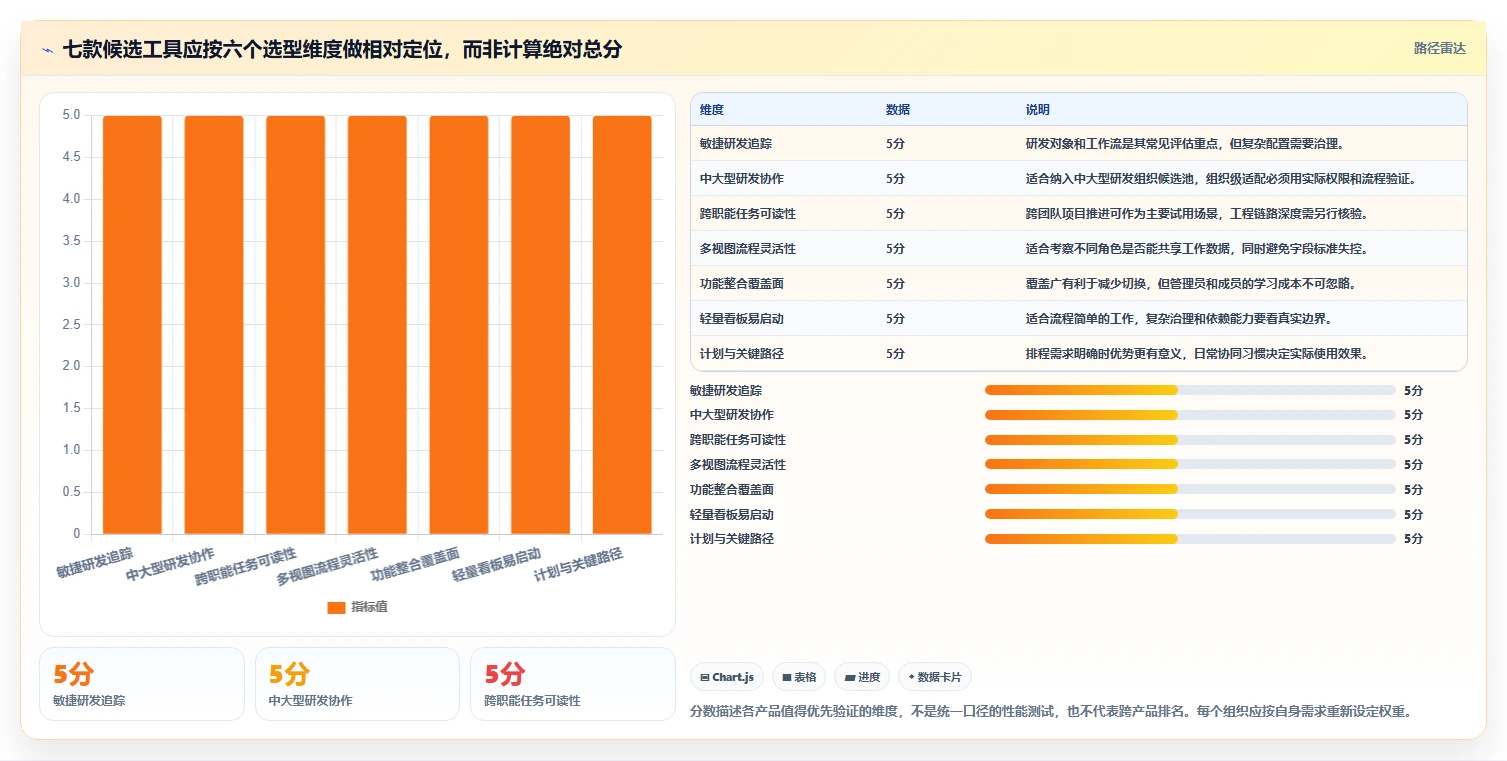Click the 路径雷达 tag in the header

pos(1439,48)
